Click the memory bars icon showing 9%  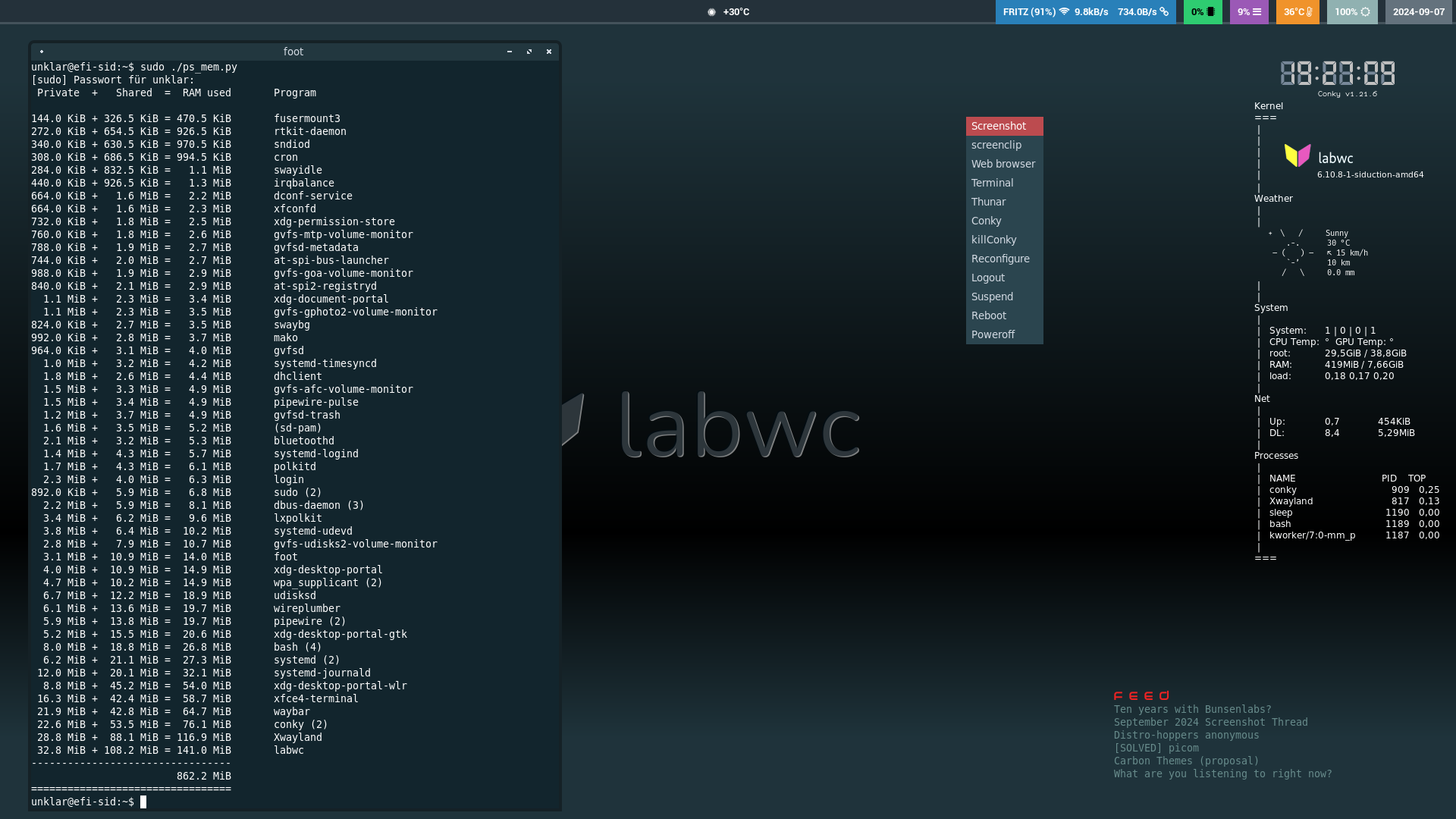(1257, 12)
